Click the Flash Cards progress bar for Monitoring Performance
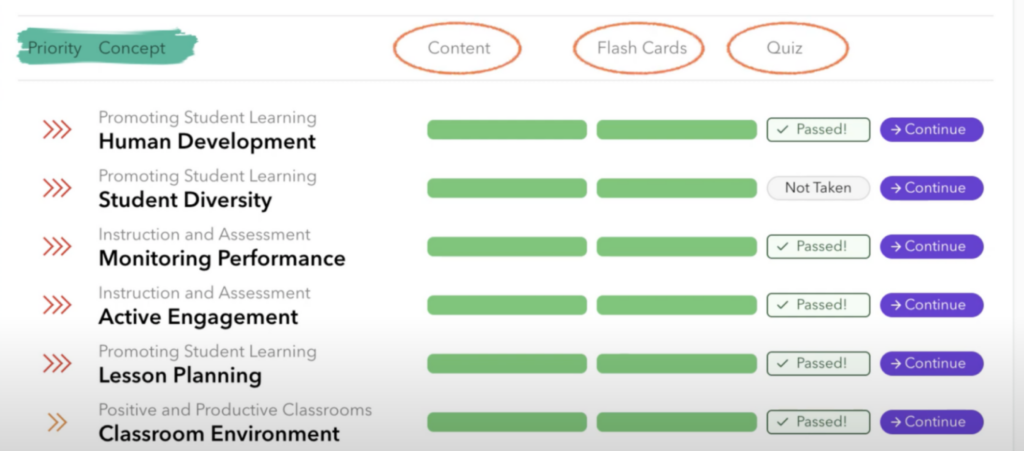Viewport: 1024px width, 451px height. pyautogui.click(x=677, y=246)
